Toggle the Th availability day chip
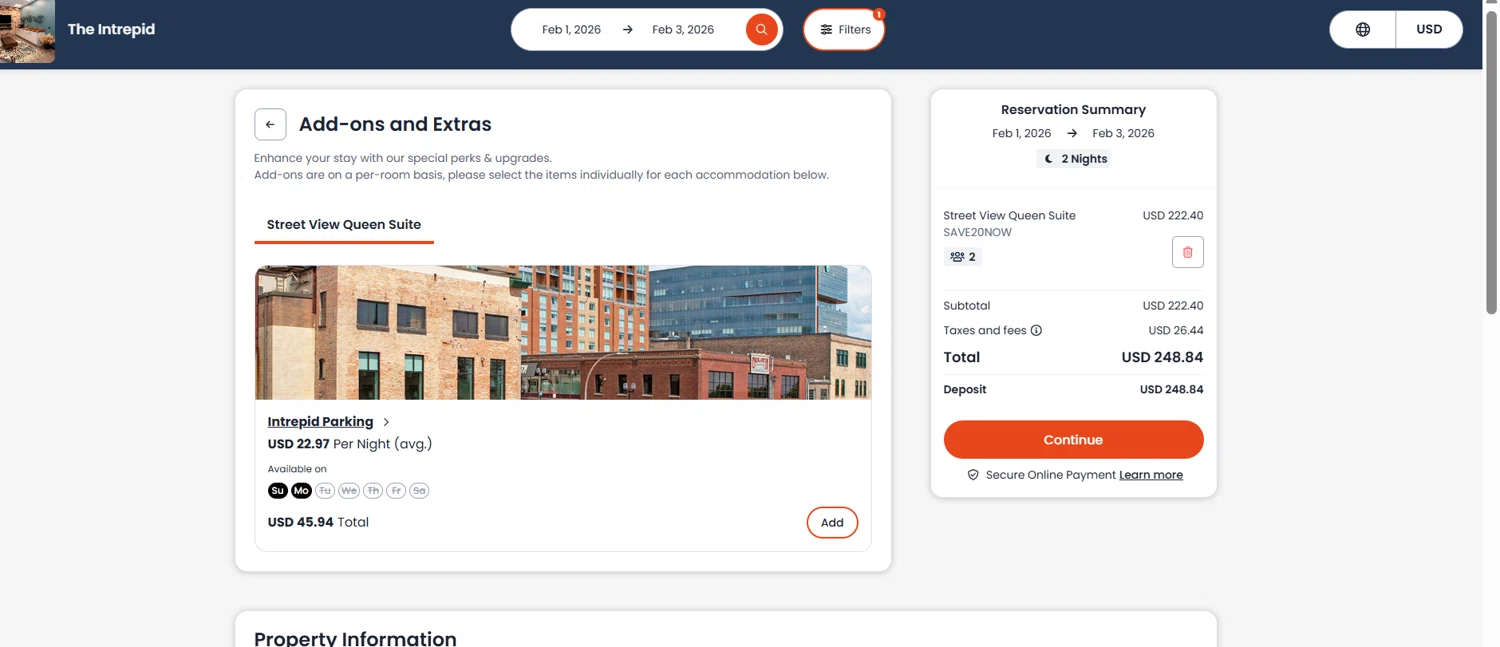The image size is (1500, 647). click(373, 491)
